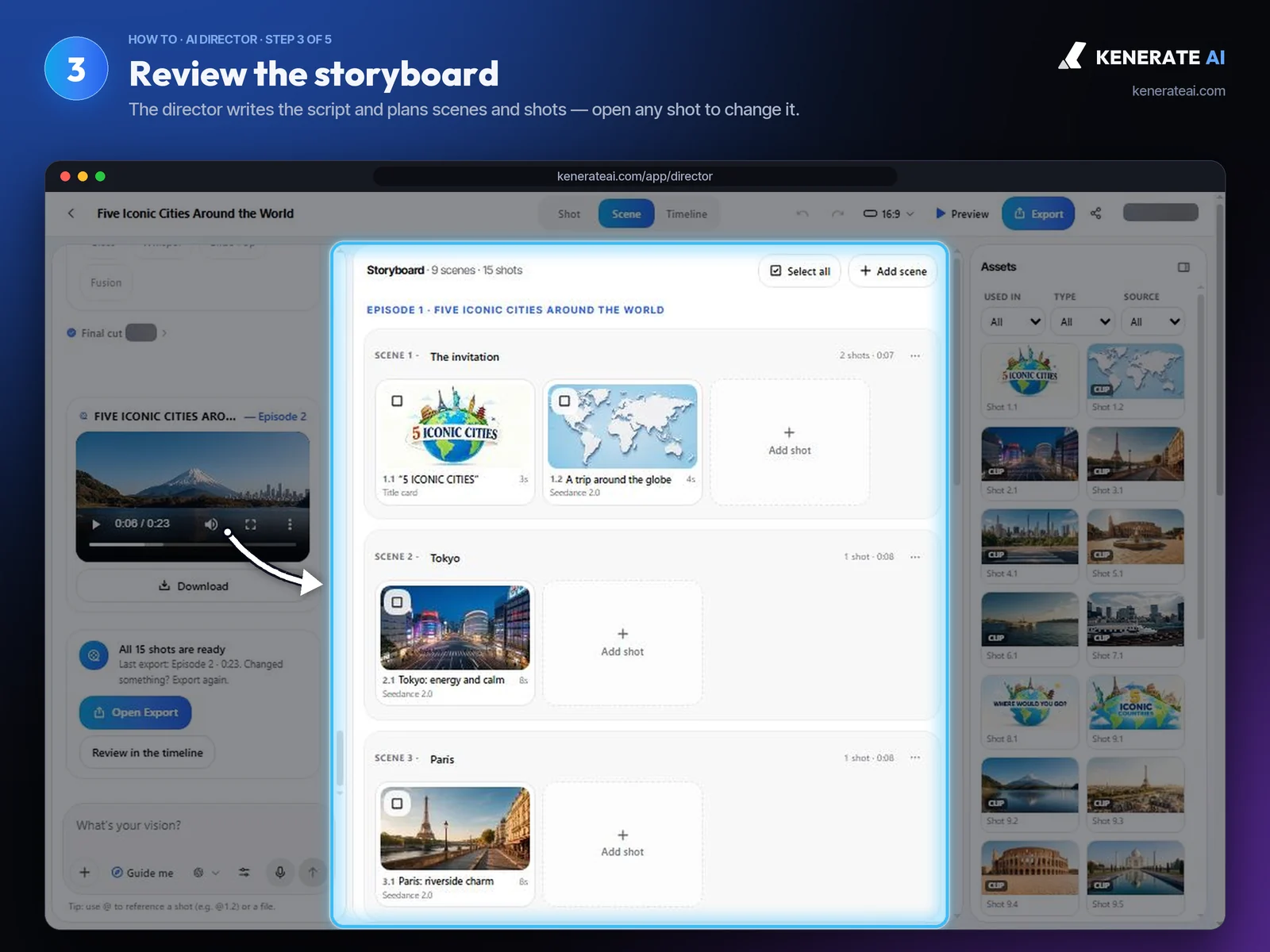Tick checkbox on shot 1.1 5 ICONIC CITIES

click(397, 401)
